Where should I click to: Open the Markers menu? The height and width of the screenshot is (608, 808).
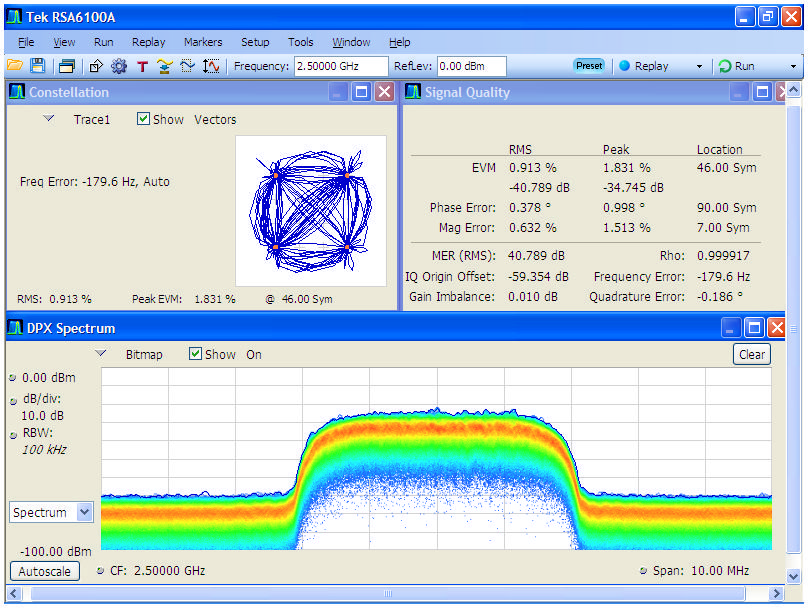[x=203, y=42]
